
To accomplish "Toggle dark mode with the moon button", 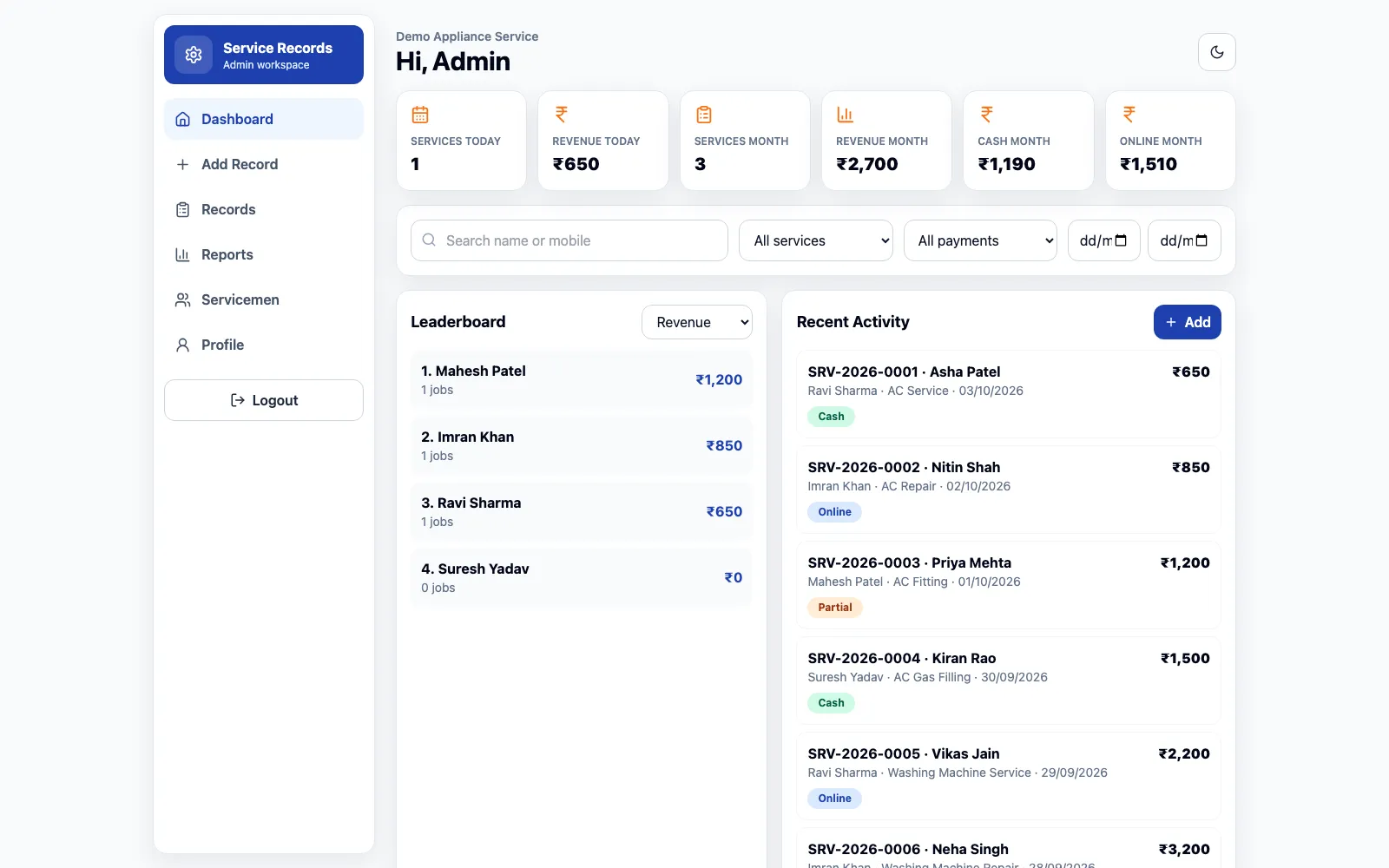I will (1217, 52).
